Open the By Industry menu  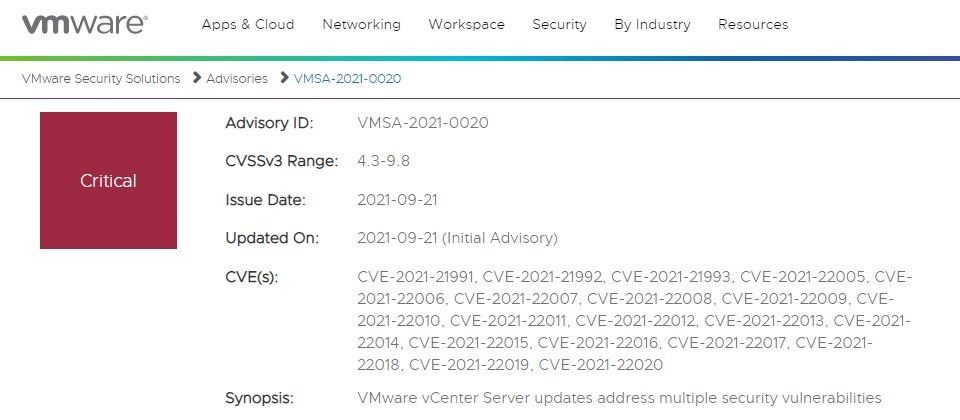(653, 24)
